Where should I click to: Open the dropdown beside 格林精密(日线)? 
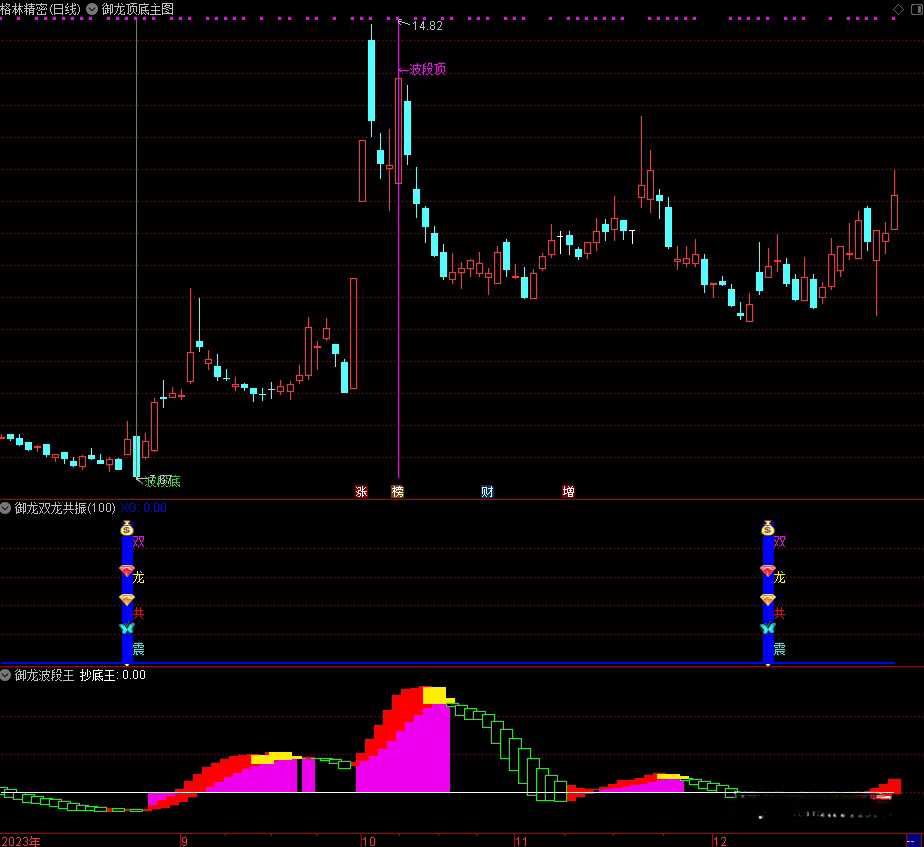[93, 9]
